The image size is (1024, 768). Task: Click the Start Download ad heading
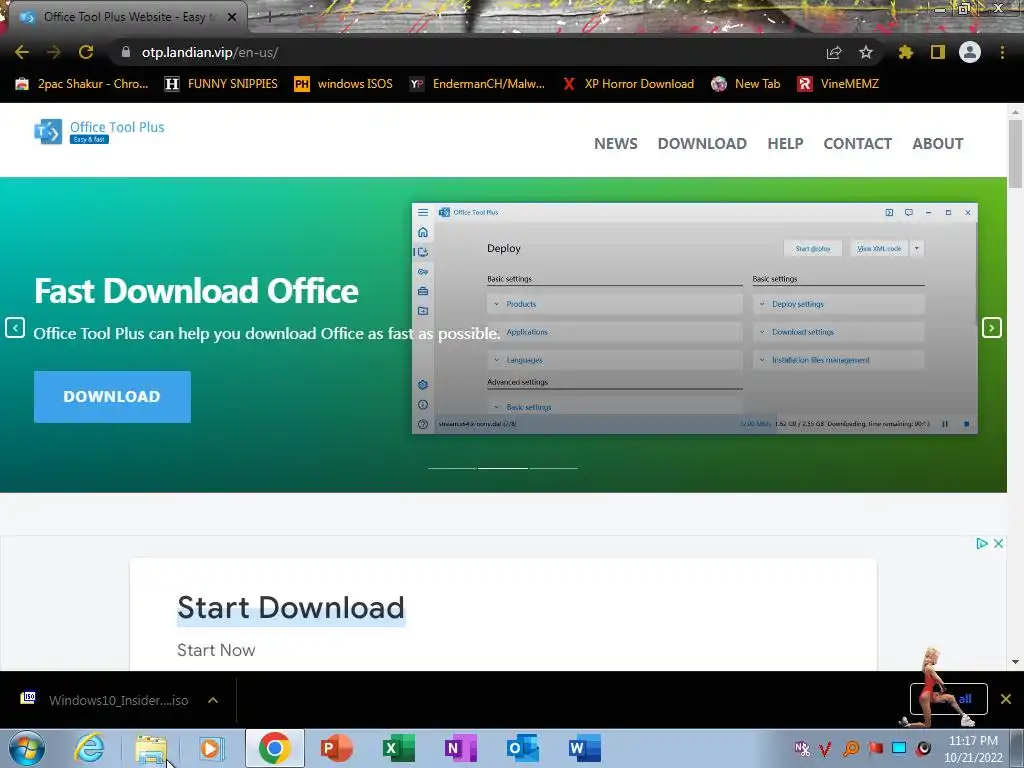click(x=291, y=608)
